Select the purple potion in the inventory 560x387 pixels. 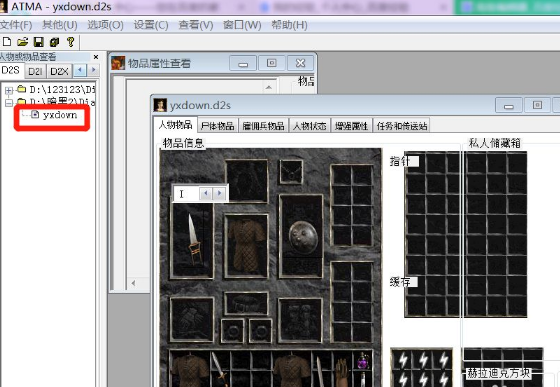coord(362,361)
